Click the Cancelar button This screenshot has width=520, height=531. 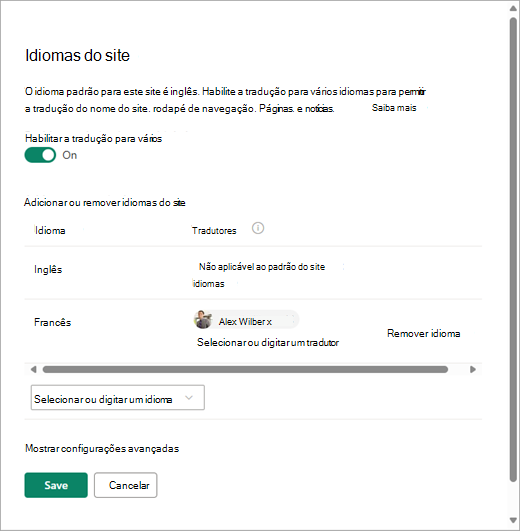(x=126, y=485)
